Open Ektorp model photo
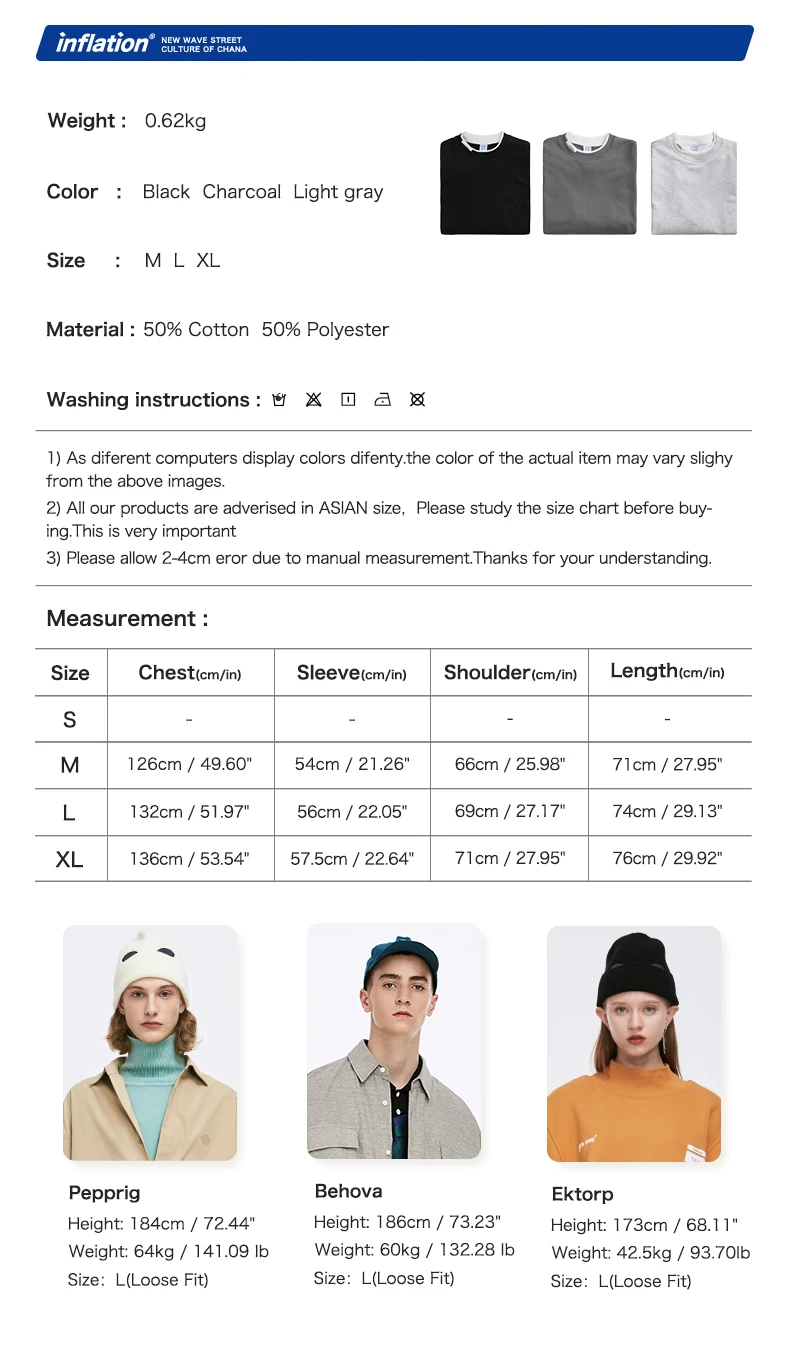Viewport: 790px width, 1361px height. pyautogui.click(x=634, y=1044)
